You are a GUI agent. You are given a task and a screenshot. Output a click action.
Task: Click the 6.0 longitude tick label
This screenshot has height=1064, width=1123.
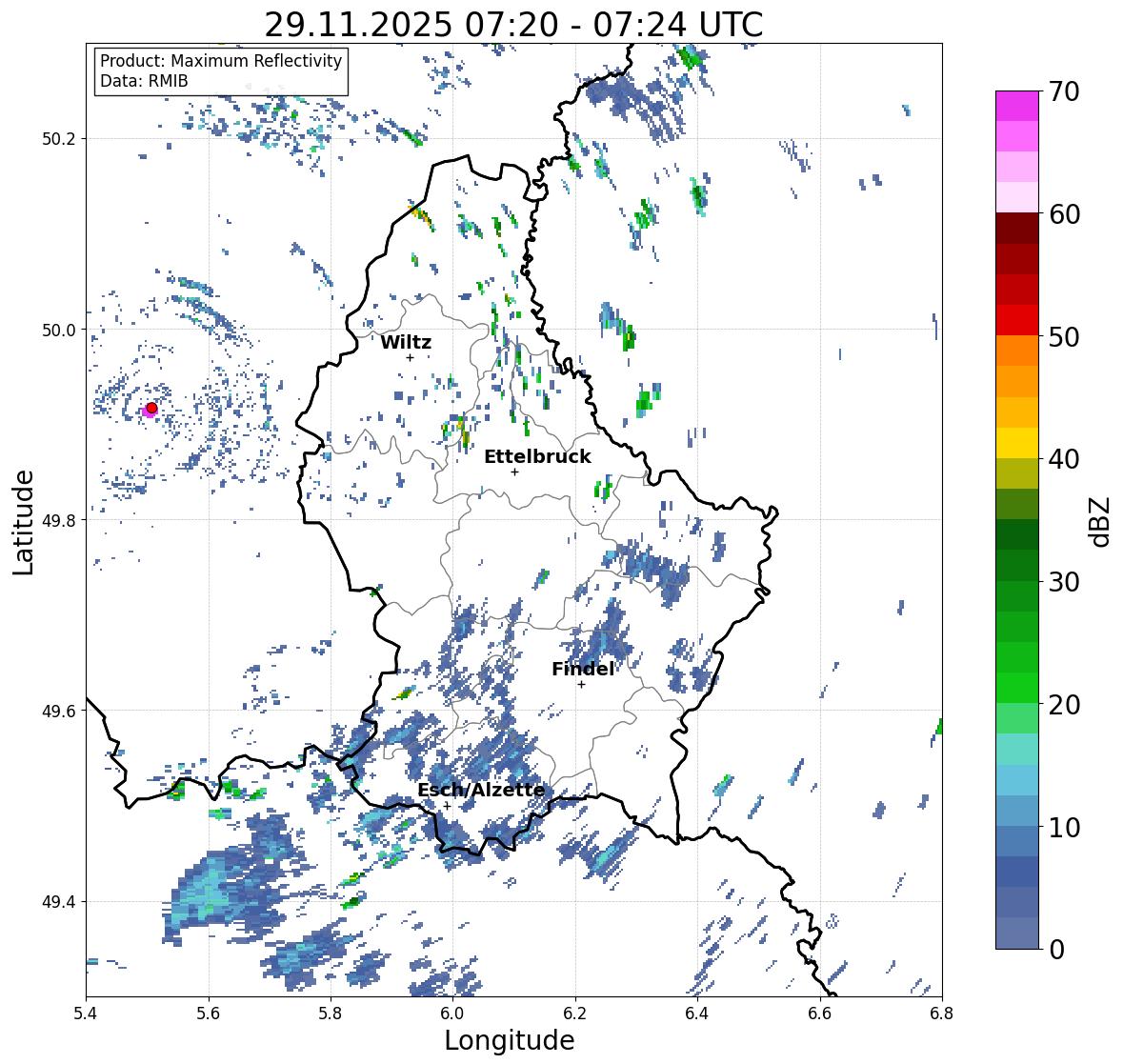452,1014
